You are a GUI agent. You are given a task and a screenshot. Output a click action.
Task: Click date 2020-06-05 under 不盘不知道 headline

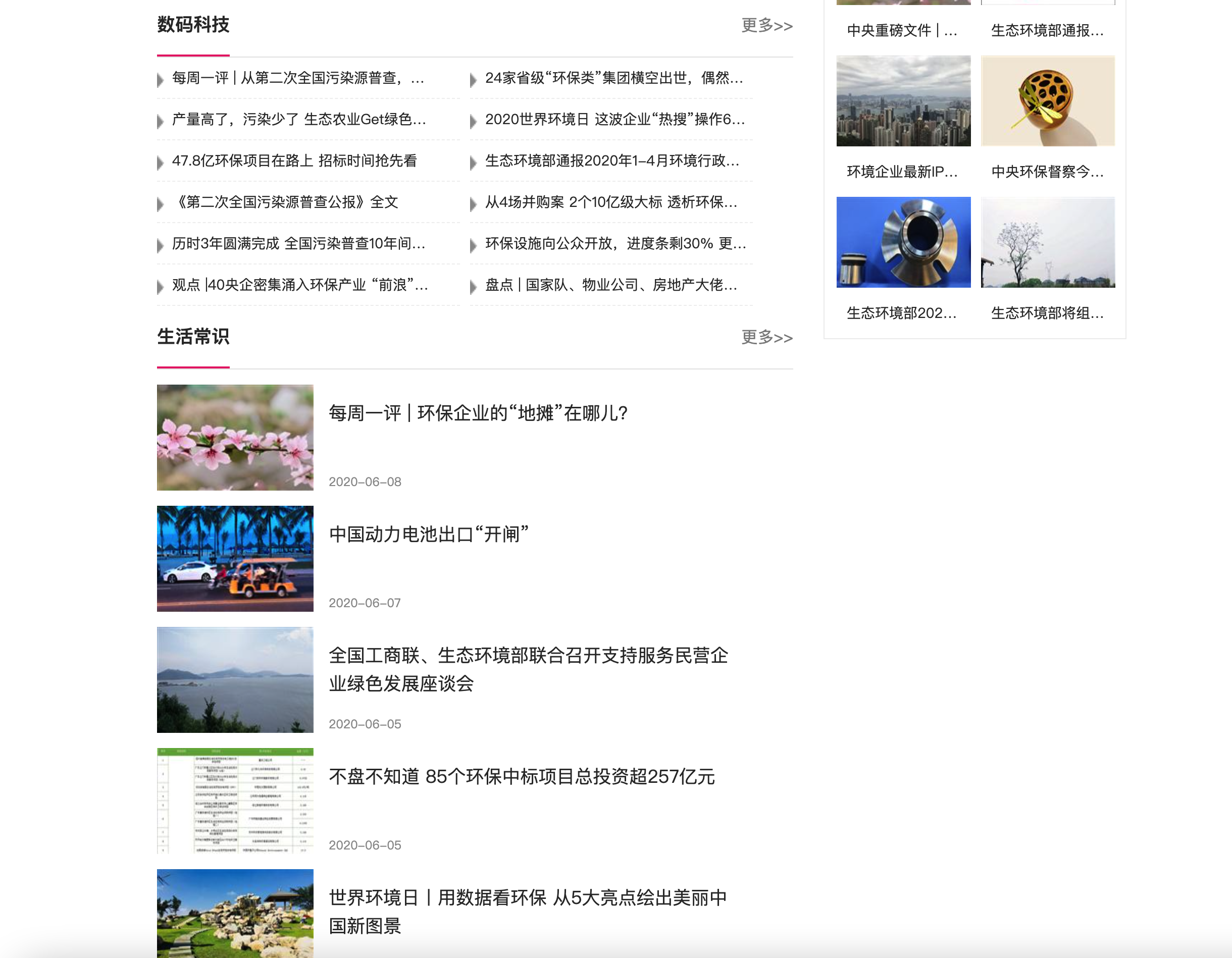[365, 845]
